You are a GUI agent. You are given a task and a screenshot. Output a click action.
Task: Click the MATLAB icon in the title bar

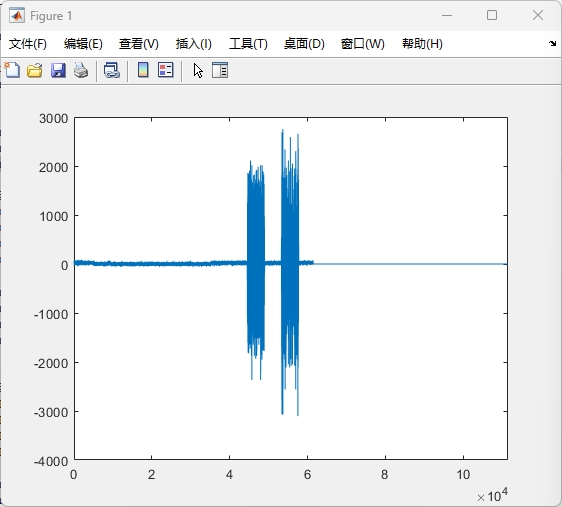click(17, 15)
